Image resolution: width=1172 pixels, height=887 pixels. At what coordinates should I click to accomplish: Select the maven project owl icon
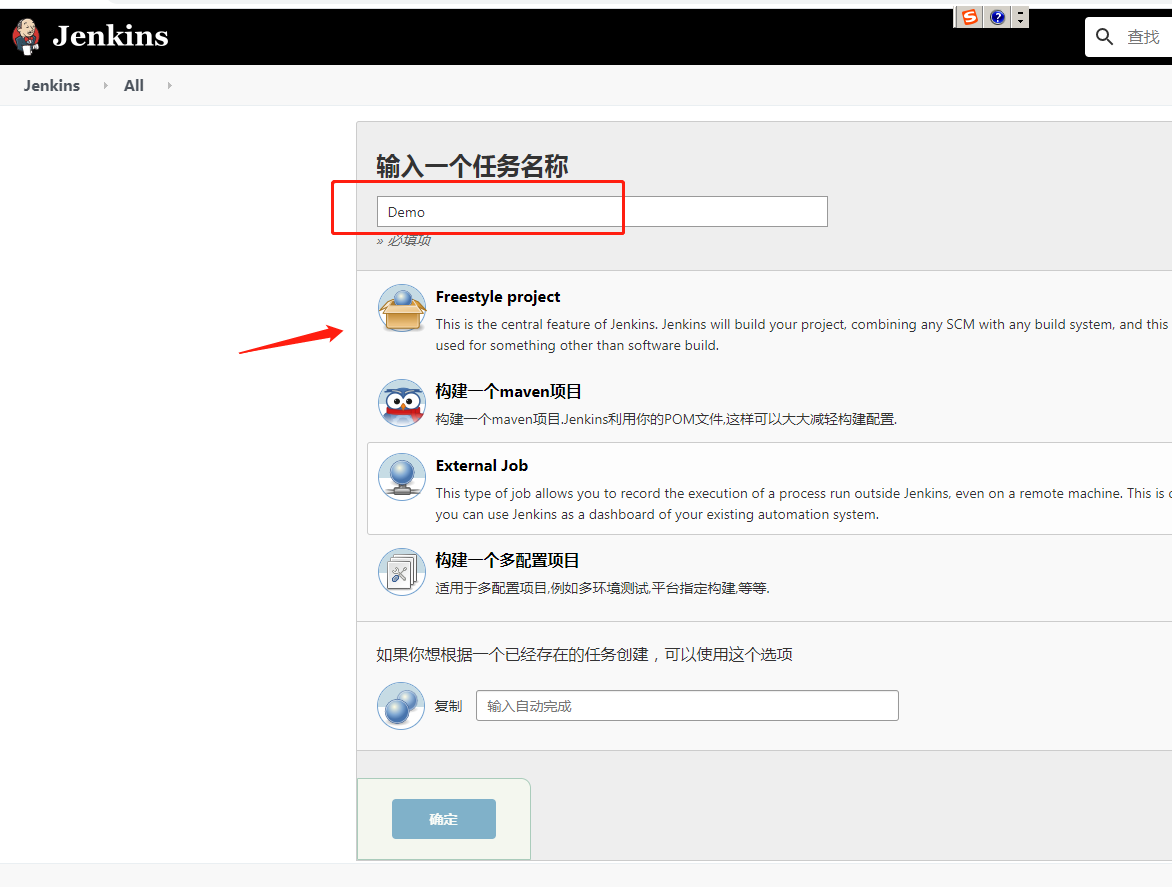point(401,403)
